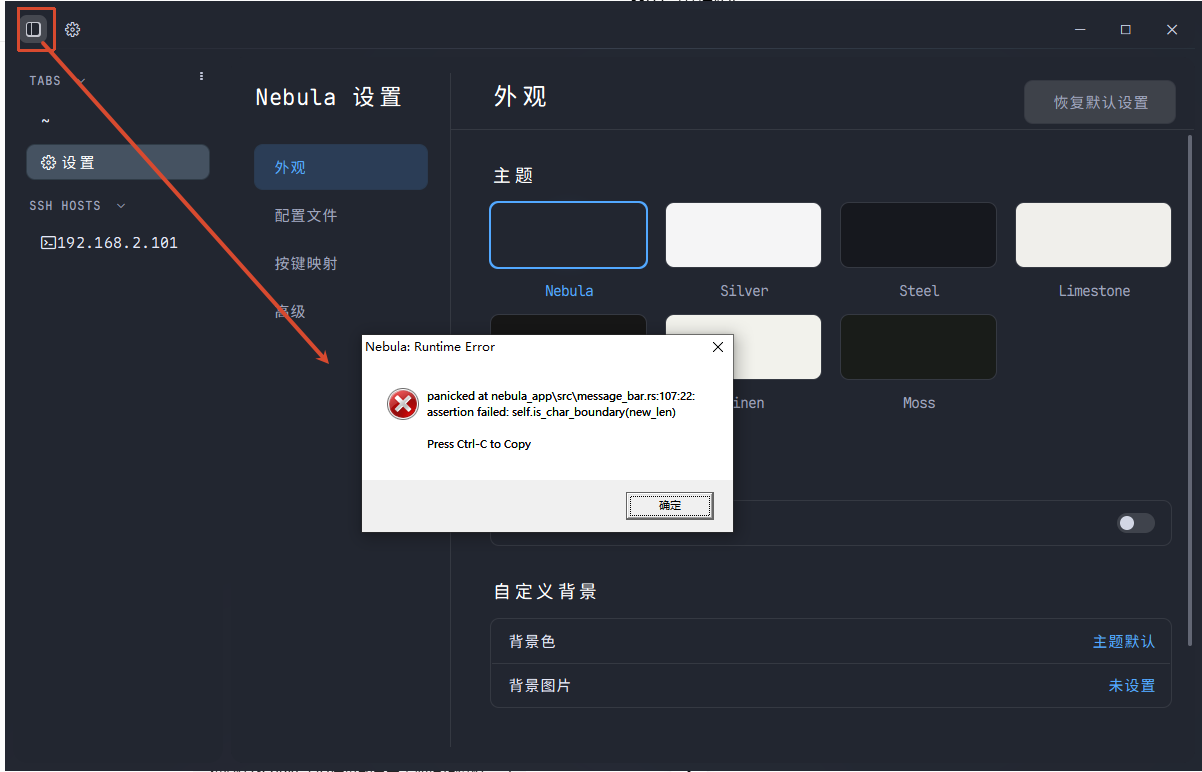Click the Moss theme label
The height and width of the screenshot is (772, 1202).
click(x=919, y=403)
